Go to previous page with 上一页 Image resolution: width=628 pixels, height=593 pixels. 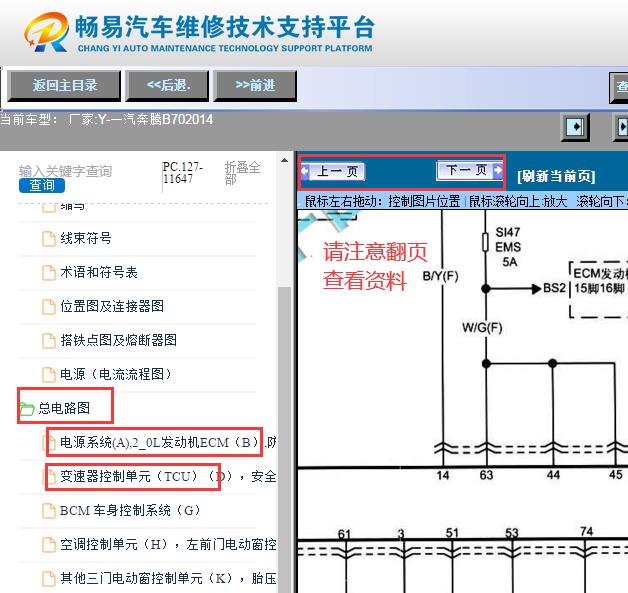pyautogui.click(x=333, y=172)
